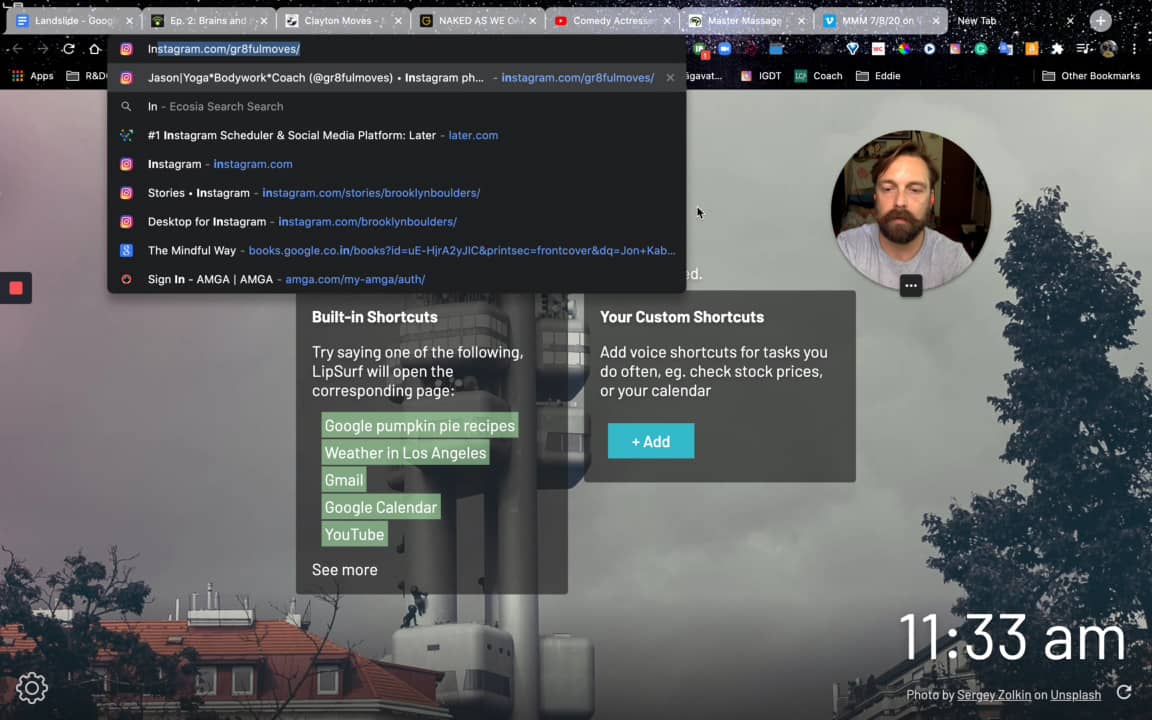Open the R&D bookmarks folder
Screen dimensions: 1152x720
click(x=87, y=76)
